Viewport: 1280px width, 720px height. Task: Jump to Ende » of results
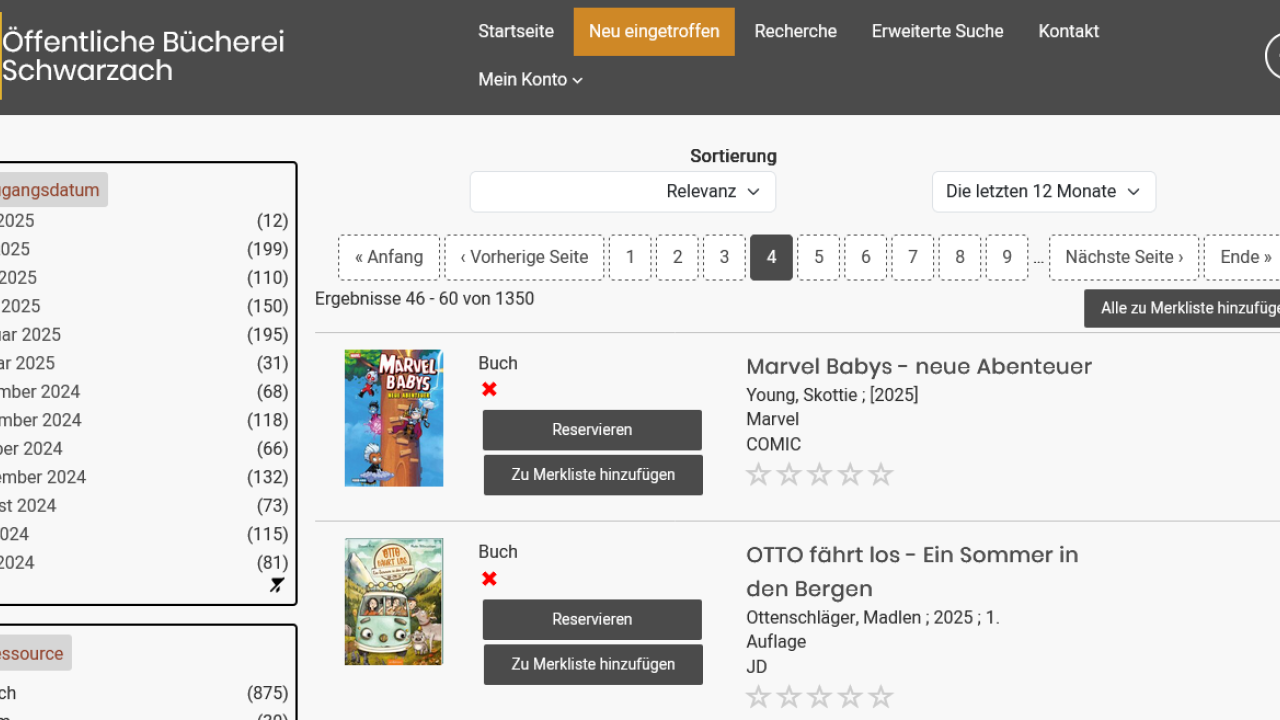(1242, 258)
